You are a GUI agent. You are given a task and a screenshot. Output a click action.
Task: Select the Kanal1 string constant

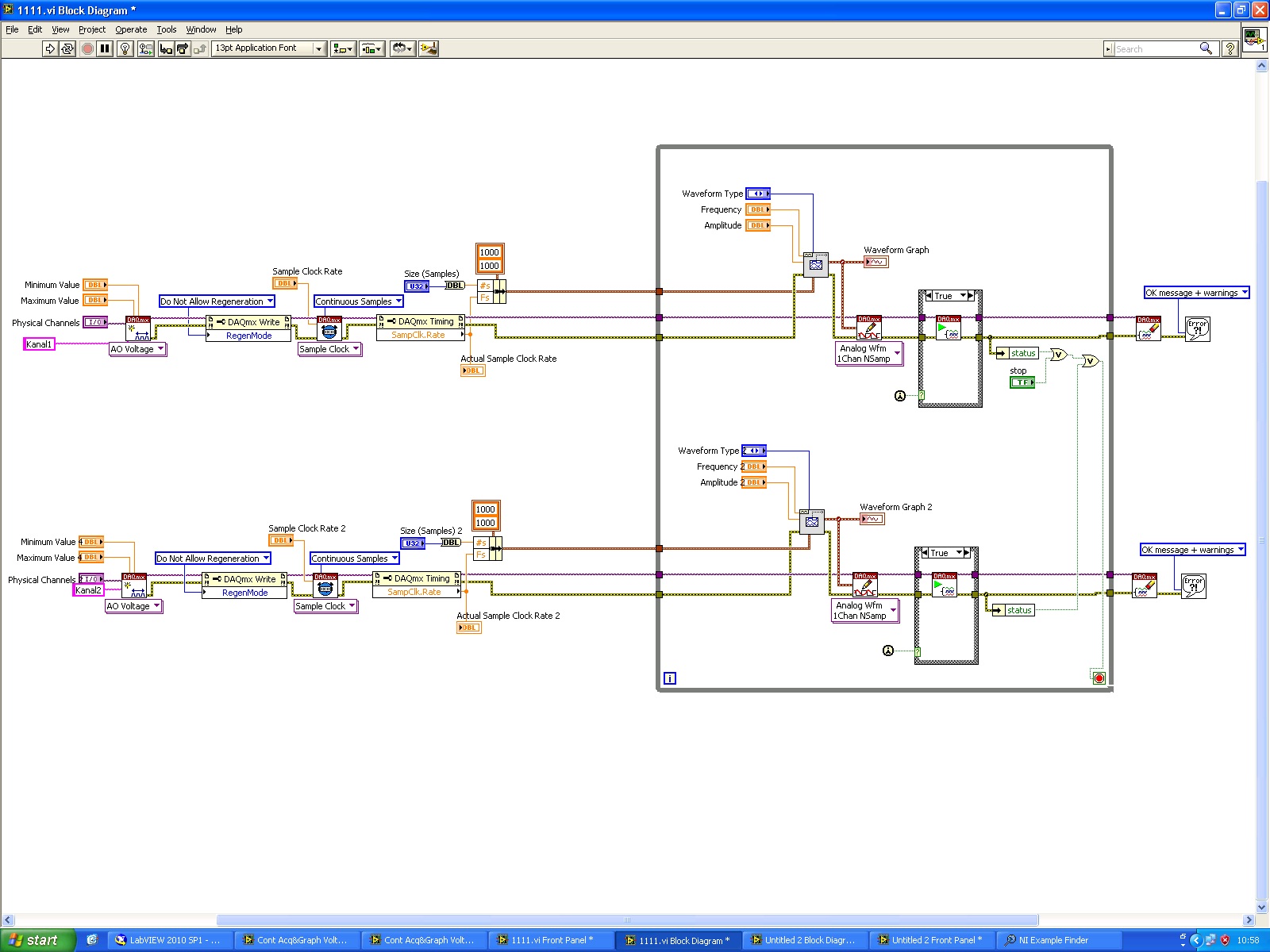[39, 344]
